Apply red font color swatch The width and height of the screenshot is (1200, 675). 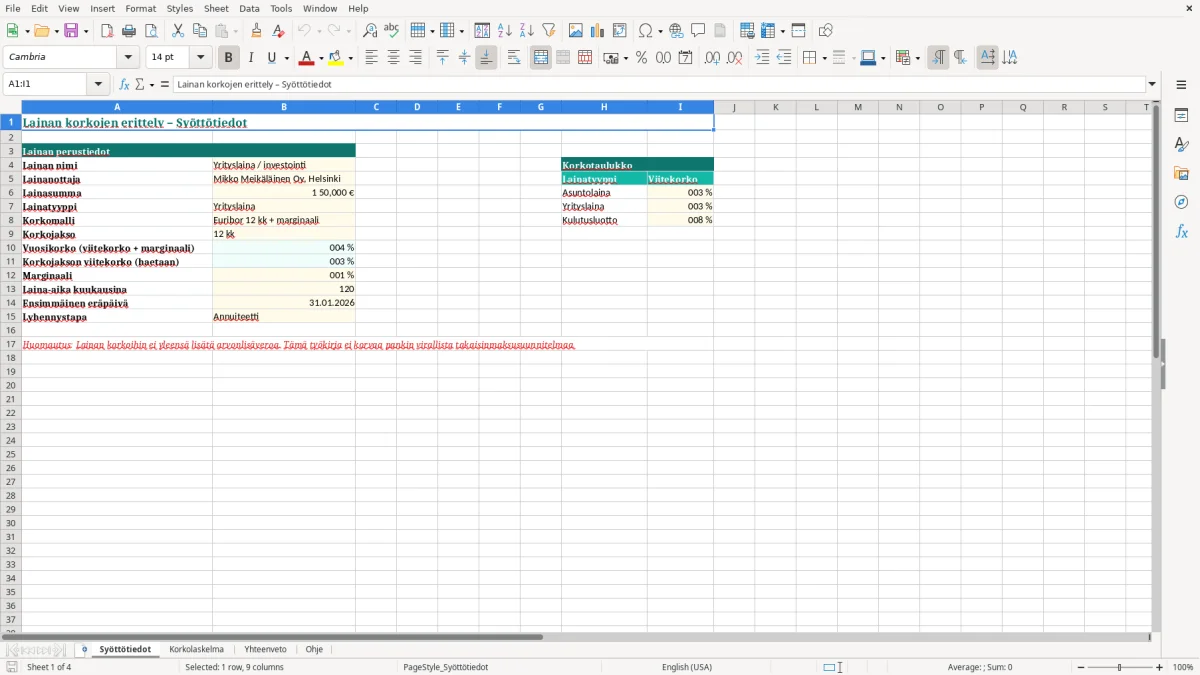307,58
